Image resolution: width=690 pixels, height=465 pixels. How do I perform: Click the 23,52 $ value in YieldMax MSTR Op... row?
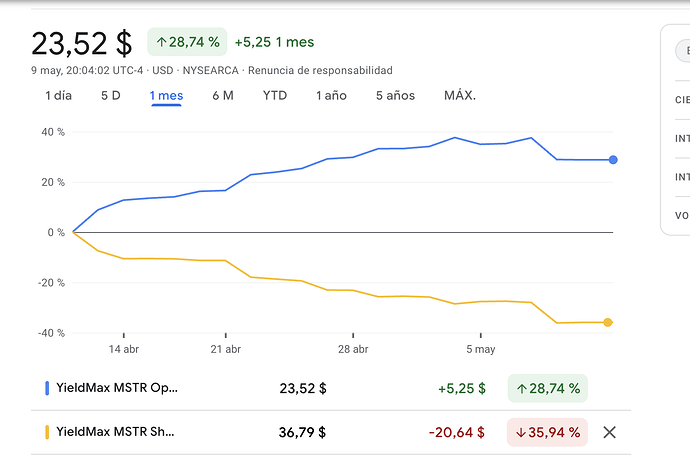click(303, 388)
